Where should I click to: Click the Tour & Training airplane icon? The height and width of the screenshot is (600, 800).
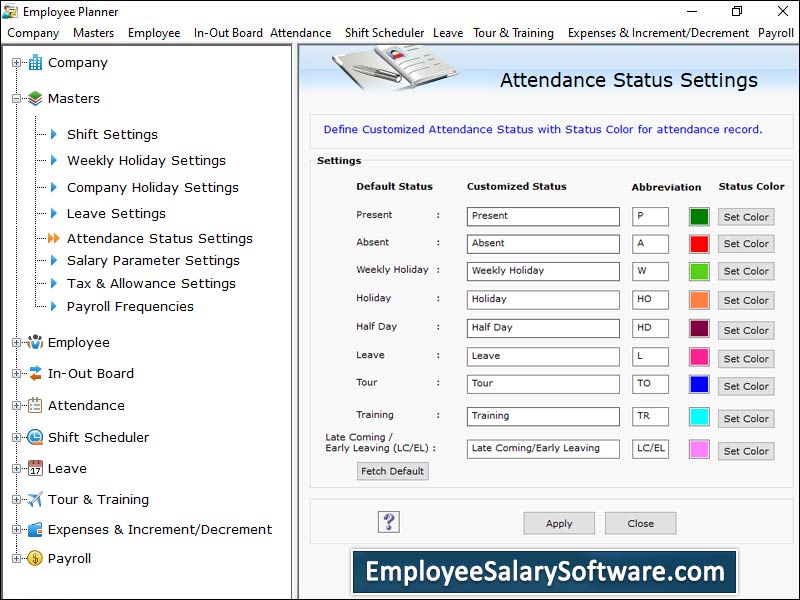point(35,500)
